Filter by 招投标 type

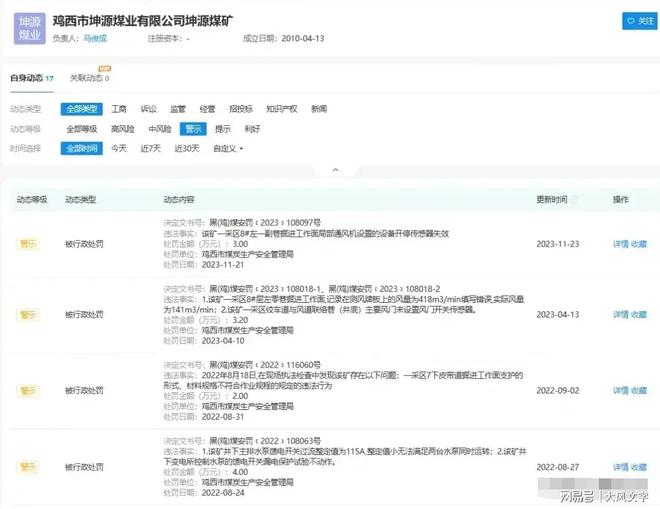pyautogui.click(x=241, y=109)
